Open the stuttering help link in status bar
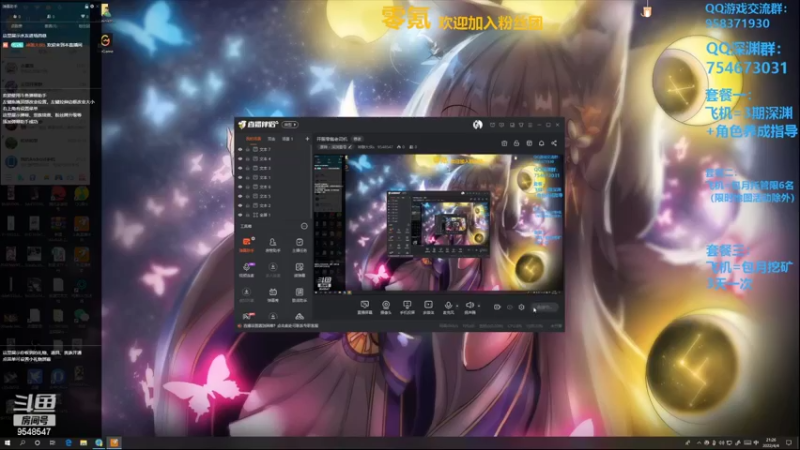 point(281,326)
